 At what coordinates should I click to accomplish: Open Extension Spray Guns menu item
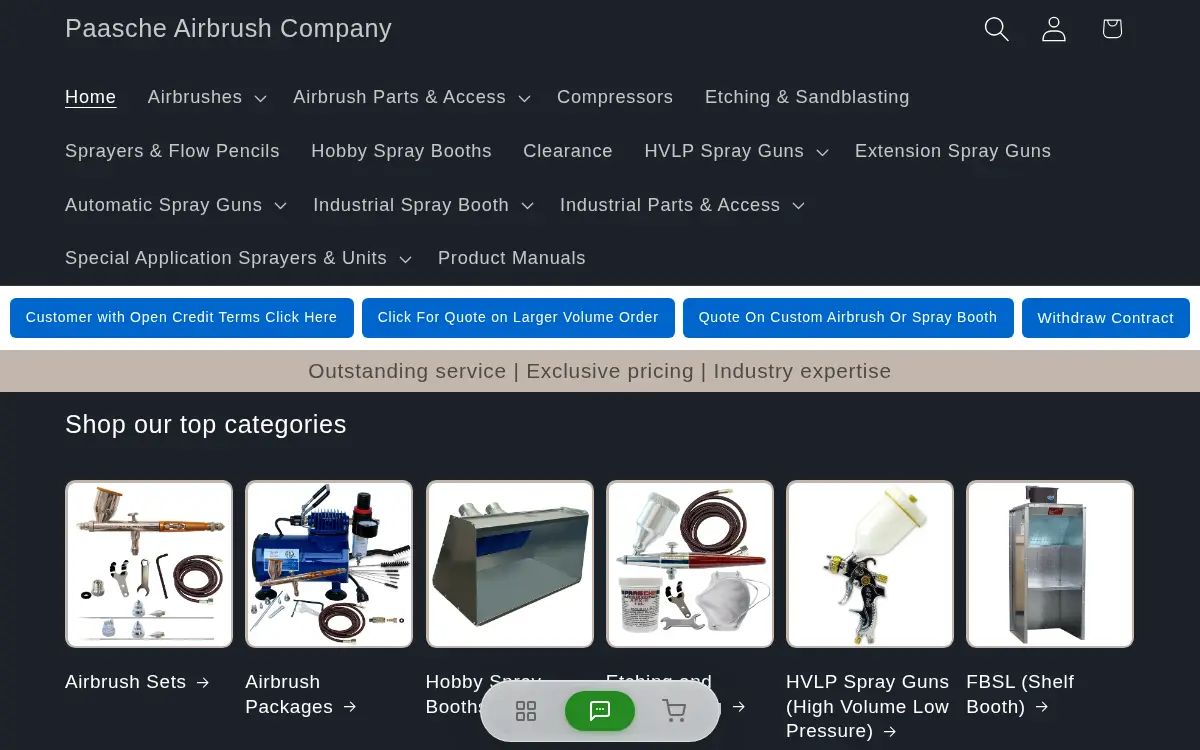point(953,151)
